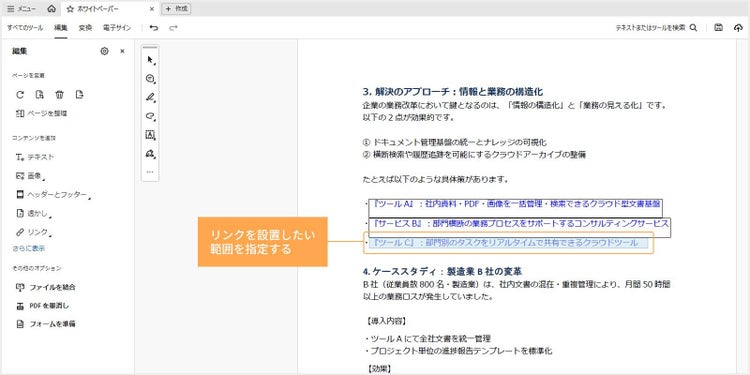
Task: Delete the page with trash icon
Action: (x=59, y=95)
